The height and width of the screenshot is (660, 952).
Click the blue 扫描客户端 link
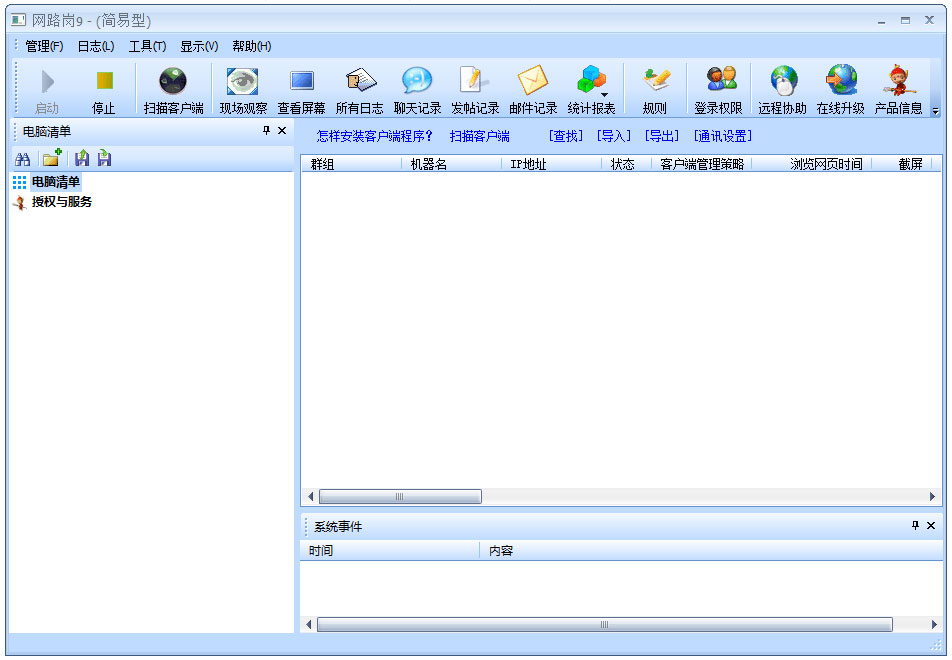pyautogui.click(x=480, y=136)
